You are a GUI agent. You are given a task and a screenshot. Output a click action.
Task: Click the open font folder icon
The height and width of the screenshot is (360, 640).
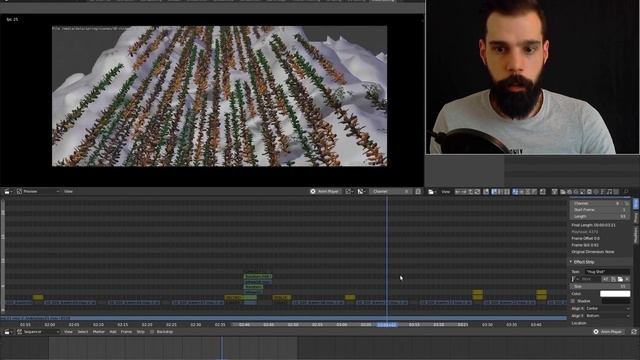tap(620, 279)
